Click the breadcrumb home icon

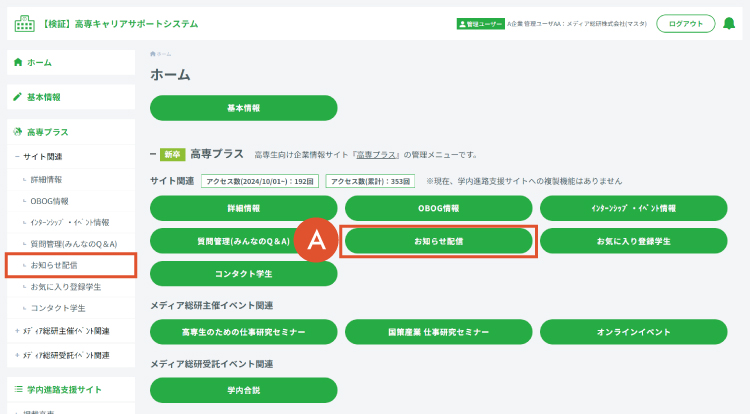pos(153,54)
